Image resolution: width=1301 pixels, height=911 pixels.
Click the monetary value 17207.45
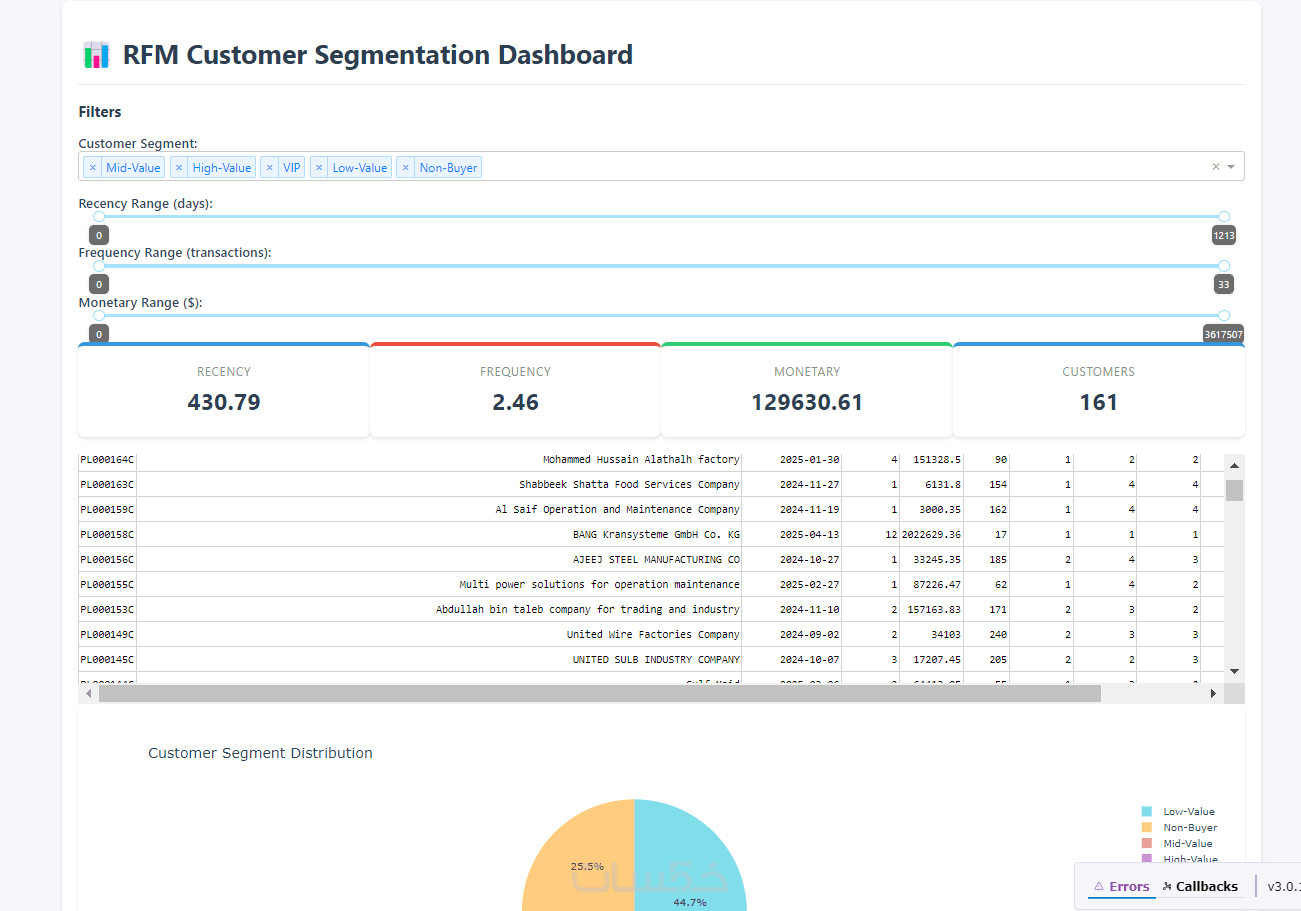click(932, 659)
